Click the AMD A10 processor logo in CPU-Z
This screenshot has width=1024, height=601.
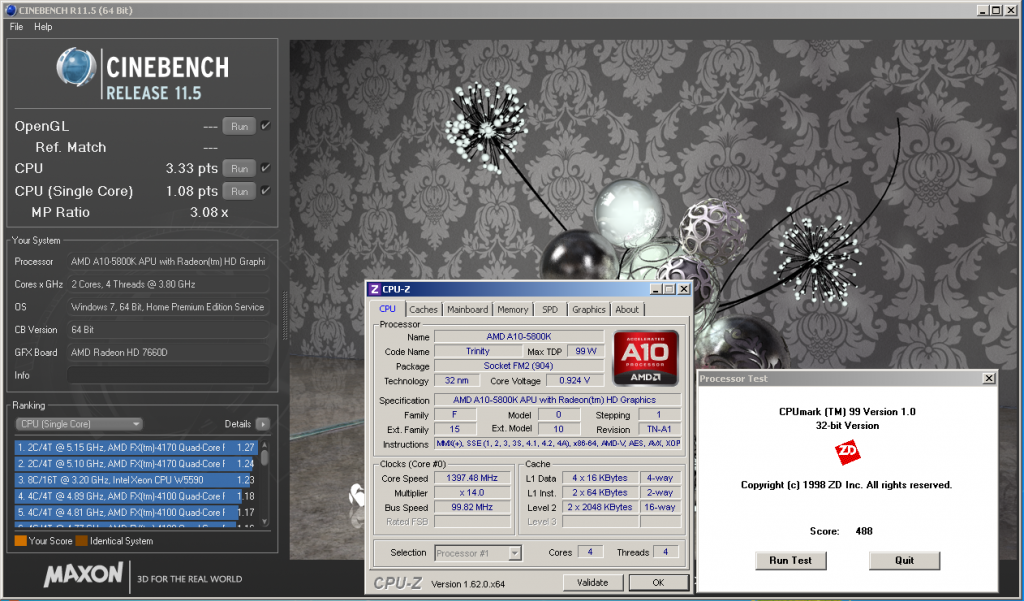click(645, 358)
